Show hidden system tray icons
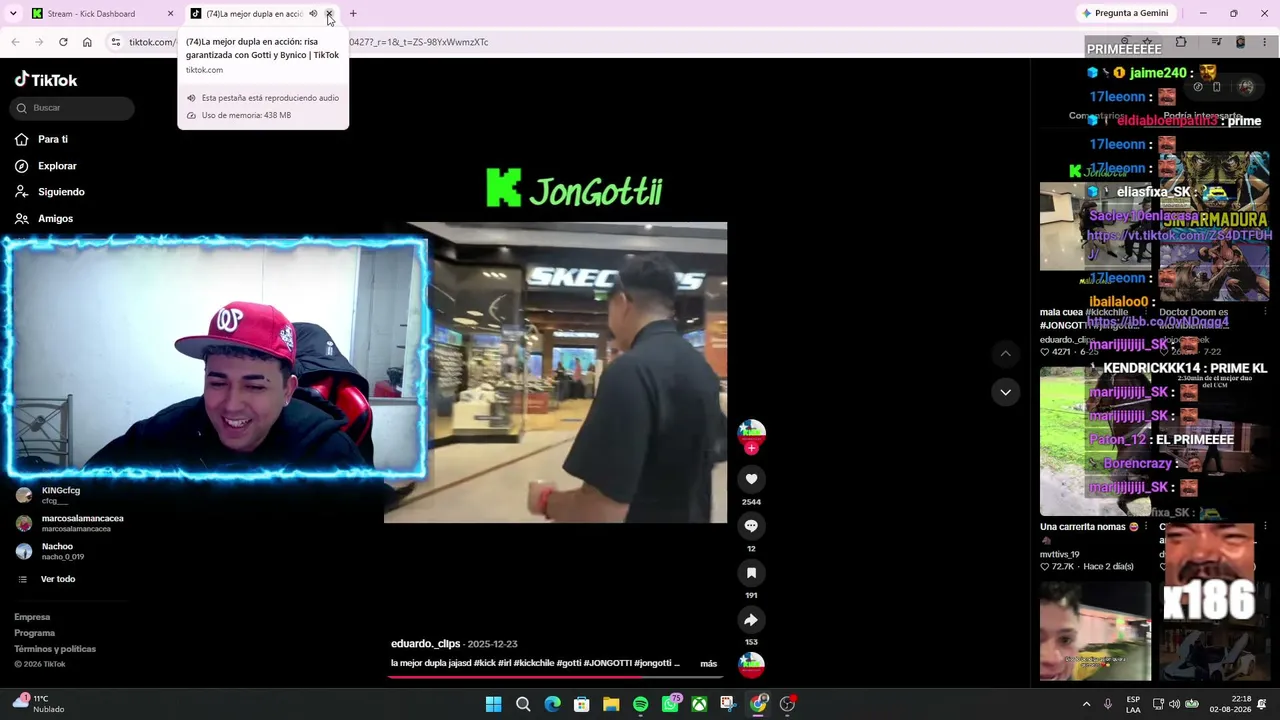Image resolution: width=1280 pixels, height=720 pixels. coord(1087,705)
